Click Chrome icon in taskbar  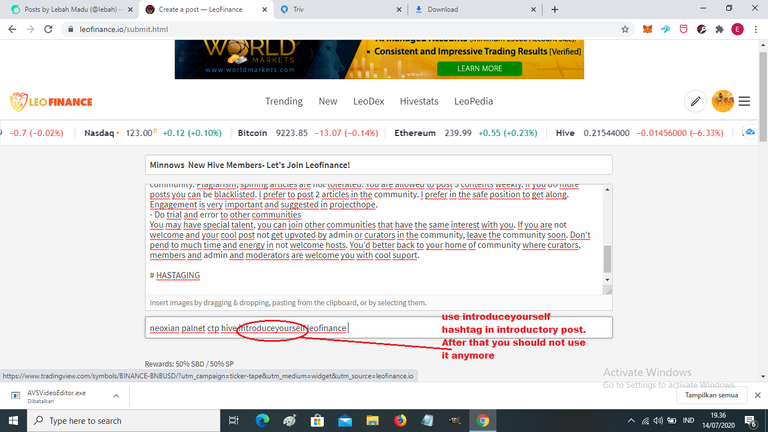[x=482, y=421]
